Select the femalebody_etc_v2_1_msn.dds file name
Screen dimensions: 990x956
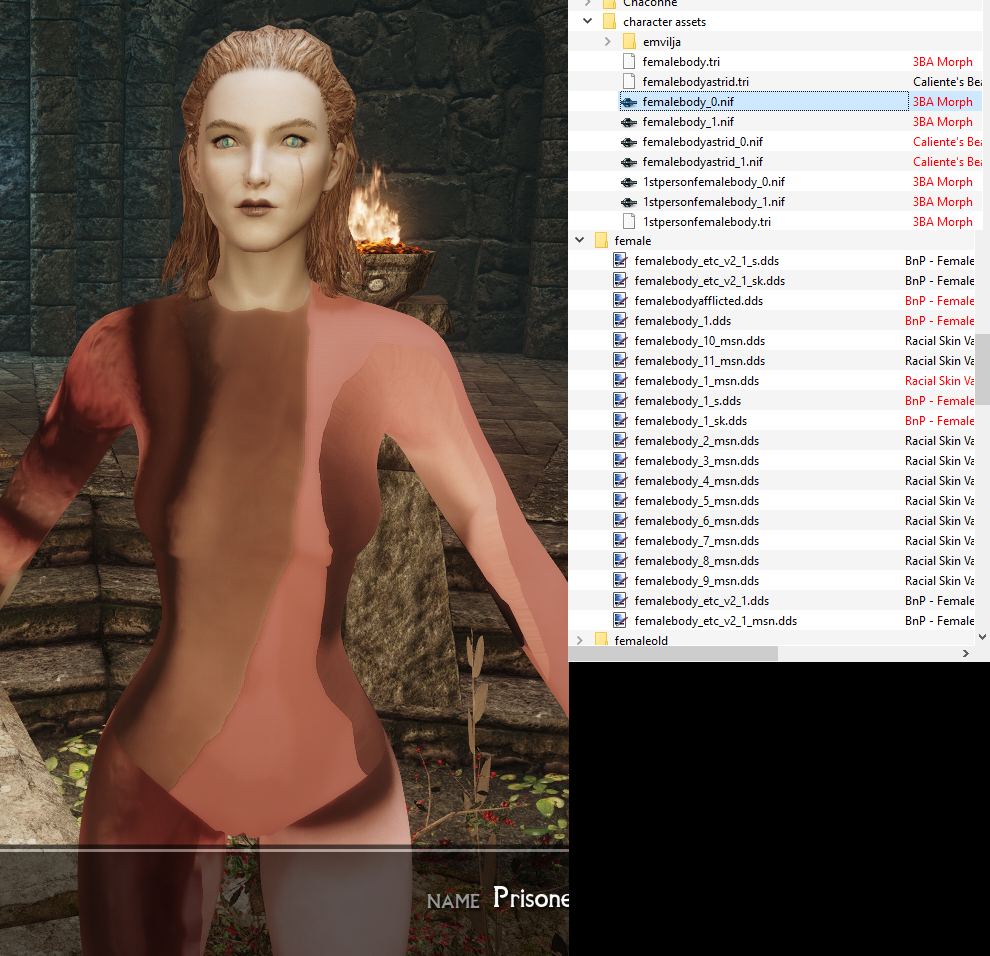point(715,621)
